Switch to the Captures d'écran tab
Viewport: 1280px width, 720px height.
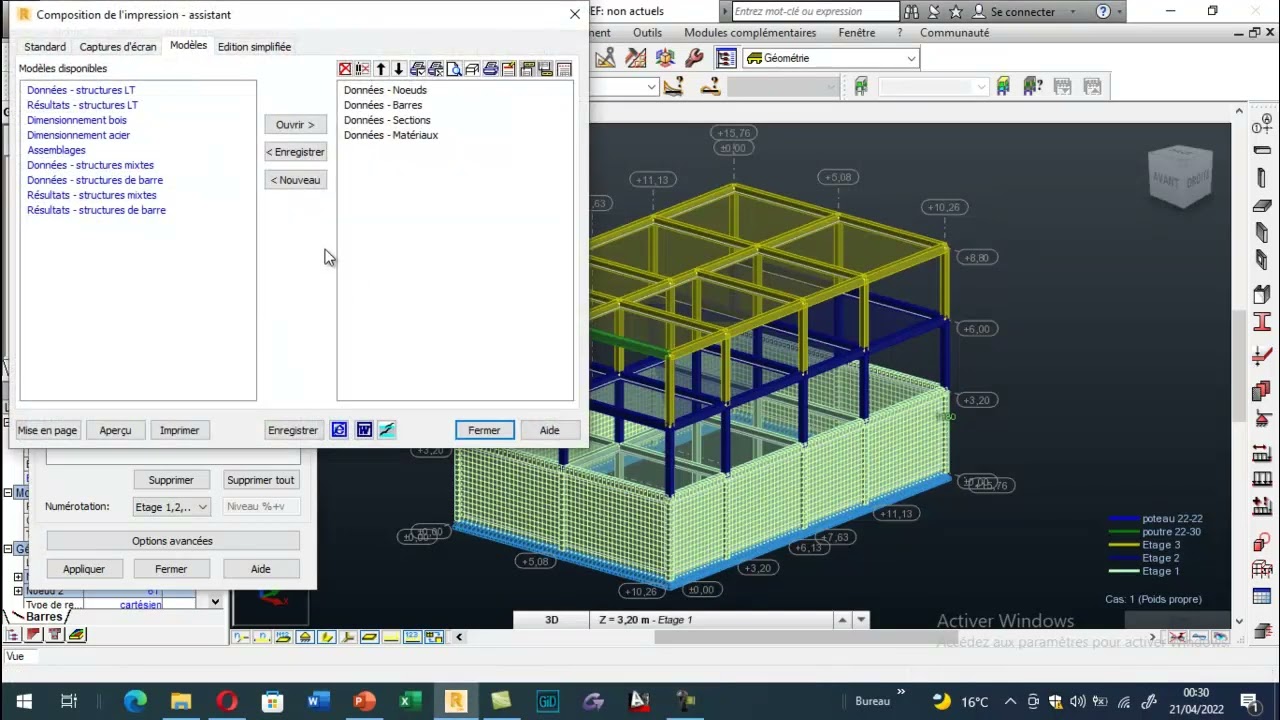pyautogui.click(x=118, y=47)
